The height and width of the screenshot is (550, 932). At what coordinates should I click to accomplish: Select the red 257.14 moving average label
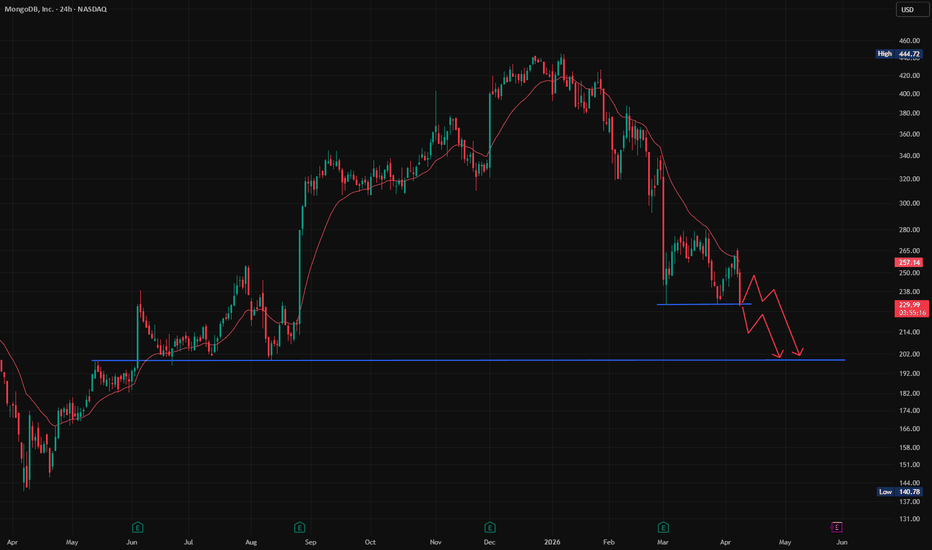(909, 262)
